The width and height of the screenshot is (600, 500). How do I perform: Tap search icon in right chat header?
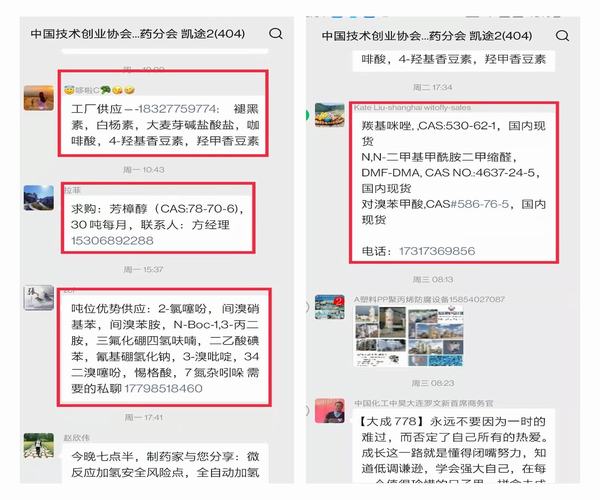pyautogui.click(x=562, y=36)
